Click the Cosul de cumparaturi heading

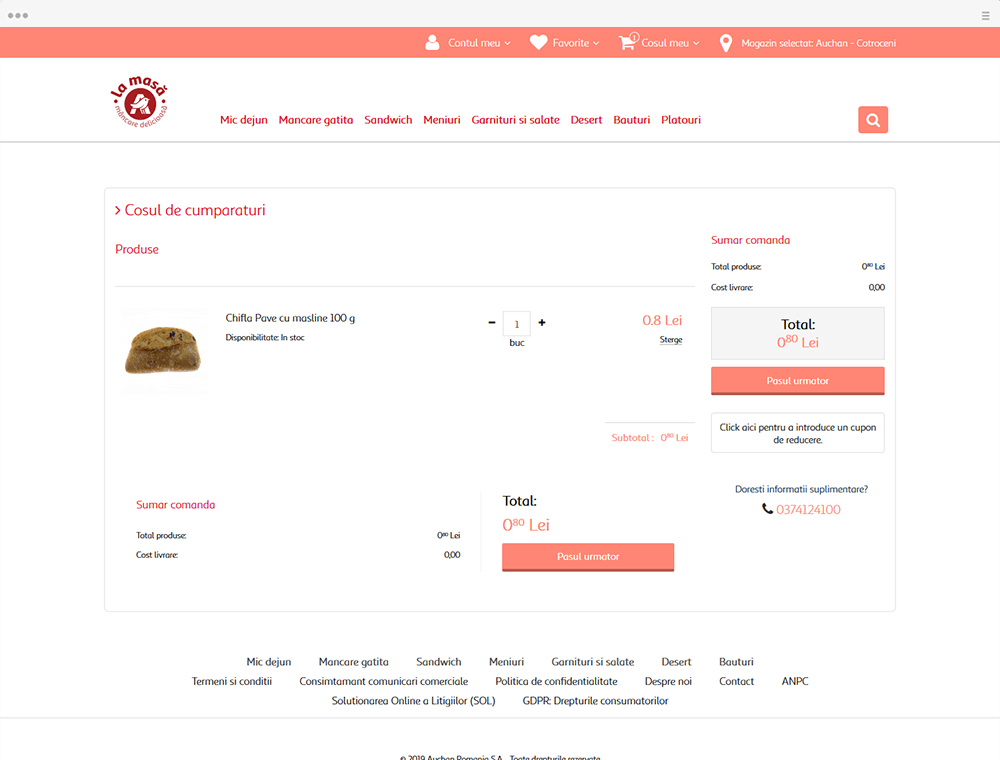pyautogui.click(x=195, y=210)
